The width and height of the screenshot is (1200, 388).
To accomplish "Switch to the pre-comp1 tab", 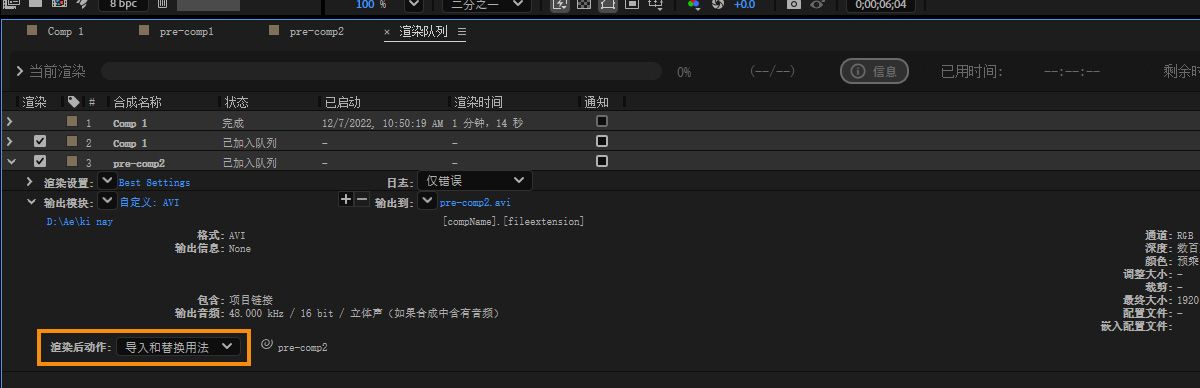I will coord(186,32).
